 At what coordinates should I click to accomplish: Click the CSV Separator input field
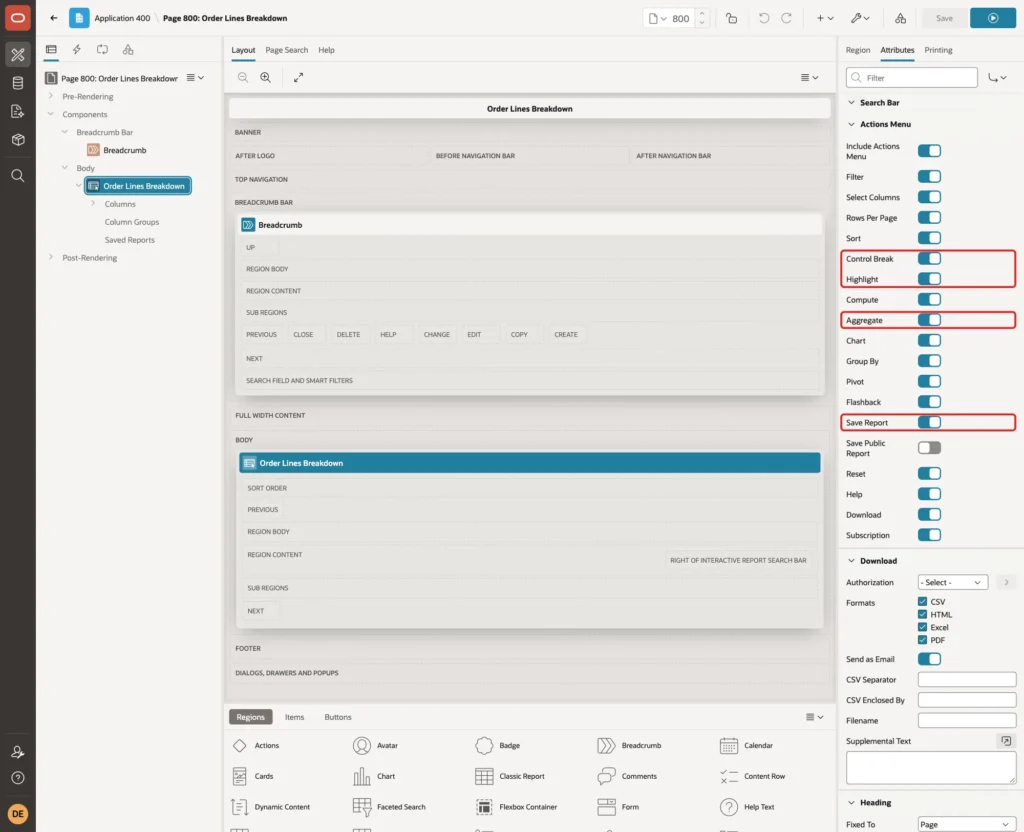pyautogui.click(x=967, y=680)
